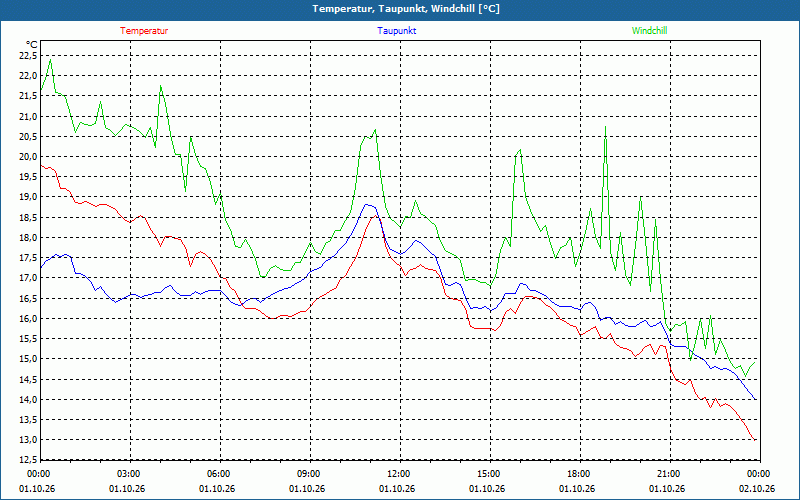Screen dimensions: 800x500
Task: Click the blue Taupunkt legend label
Action: pyautogui.click(x=396, y=31)
